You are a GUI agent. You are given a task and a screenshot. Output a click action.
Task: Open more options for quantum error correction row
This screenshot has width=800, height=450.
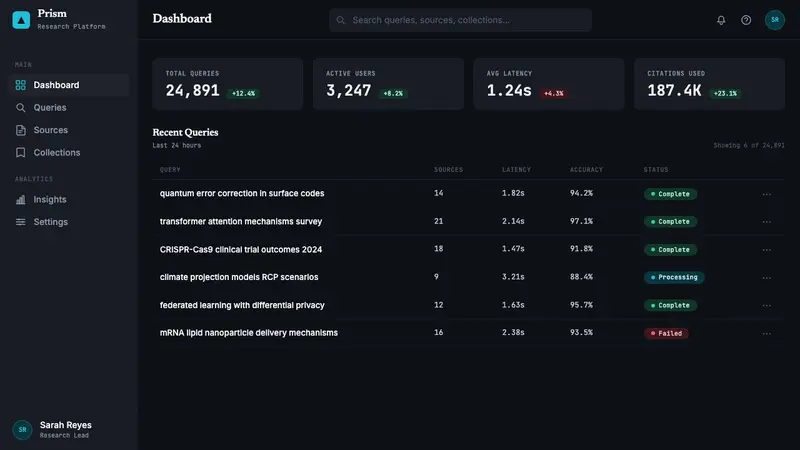(x=766, y=194)
